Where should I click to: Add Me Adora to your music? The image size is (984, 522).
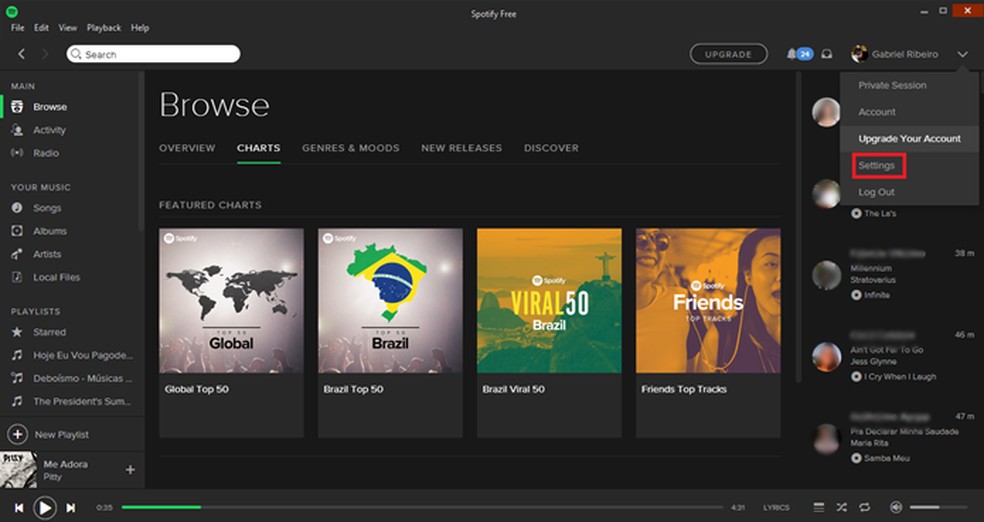130,469
